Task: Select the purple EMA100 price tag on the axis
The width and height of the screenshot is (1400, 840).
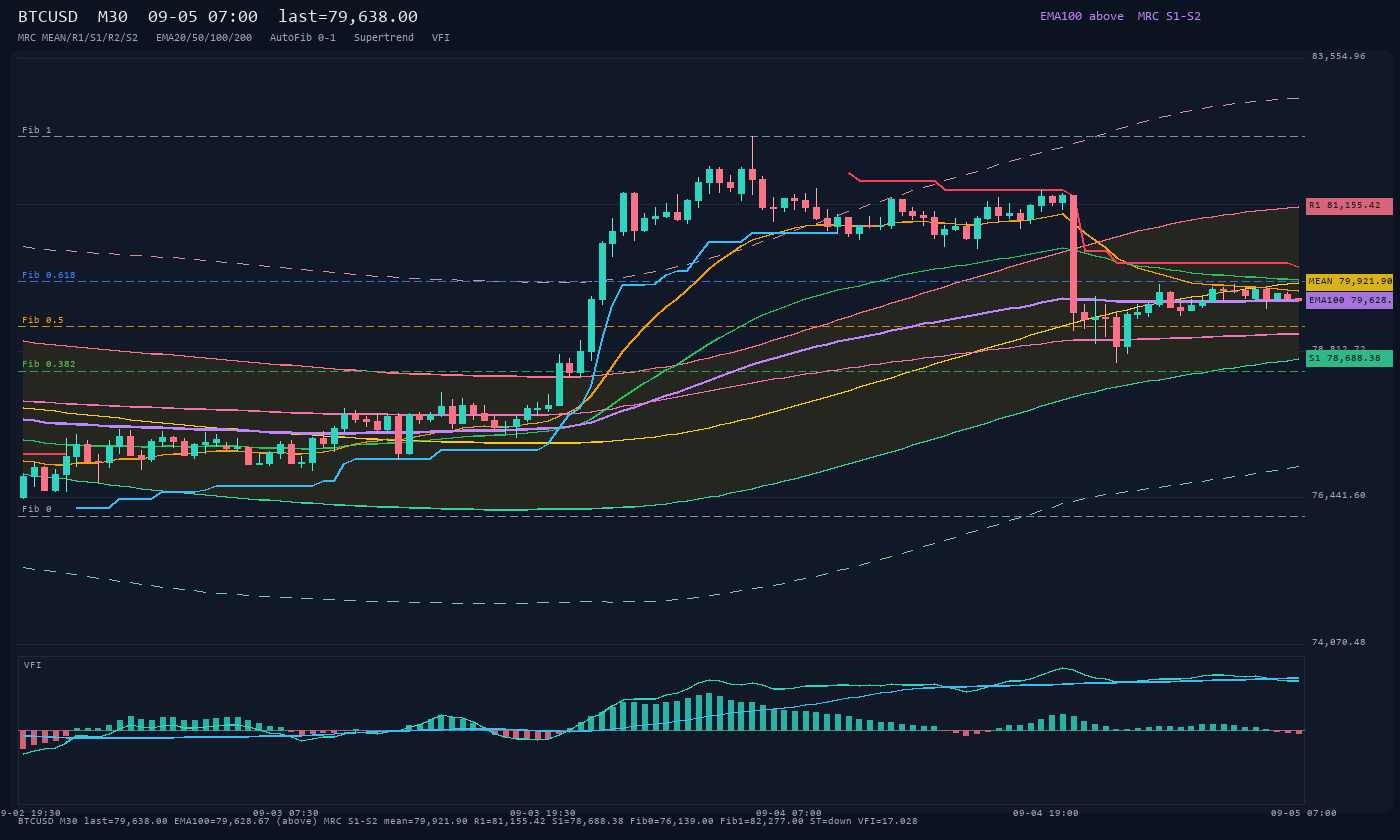Action: 1349,300
